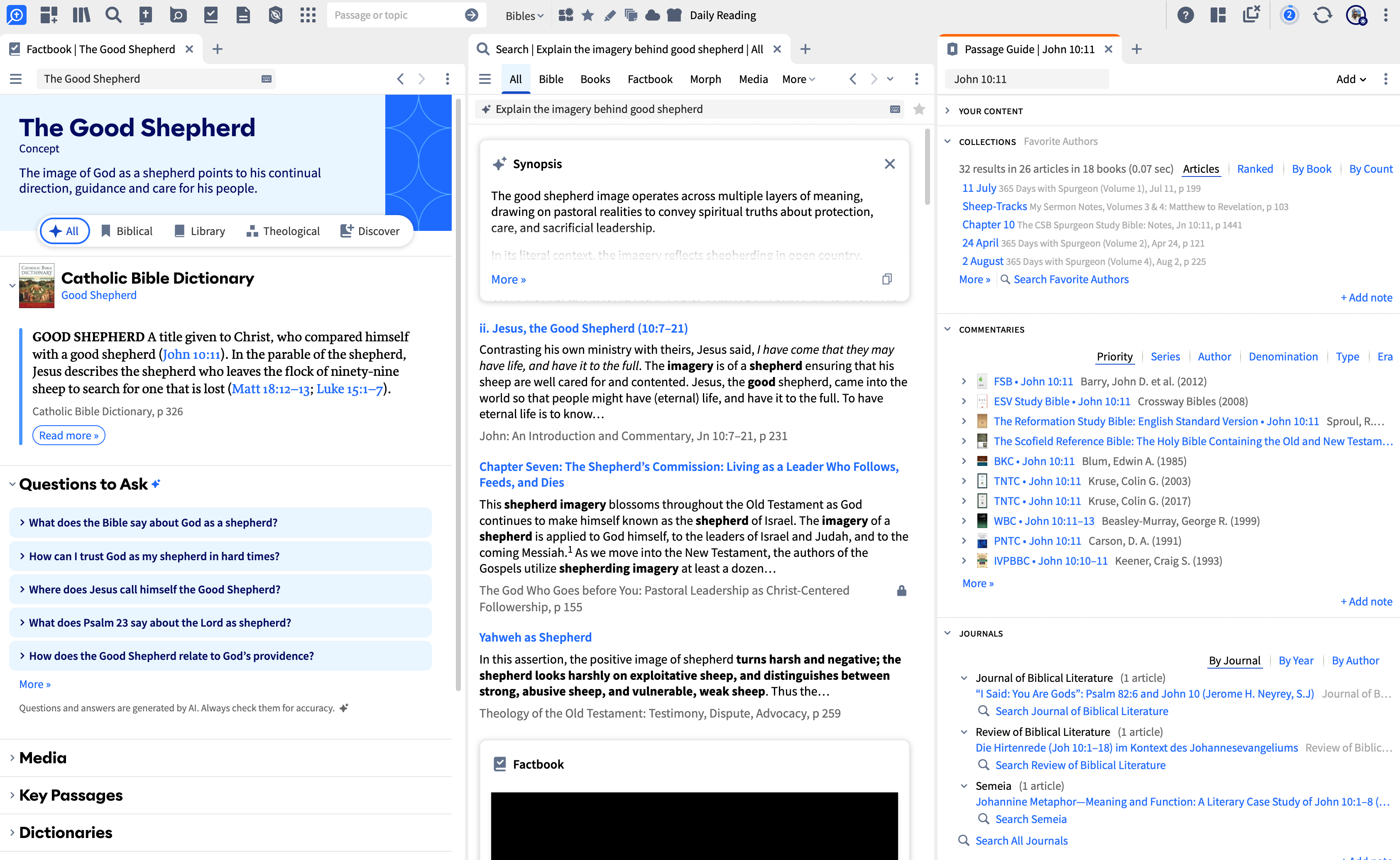Click the Sync refresh icon
Image resolution: width=1400 pixels, height=860 pixels.
click(1322, 15)
